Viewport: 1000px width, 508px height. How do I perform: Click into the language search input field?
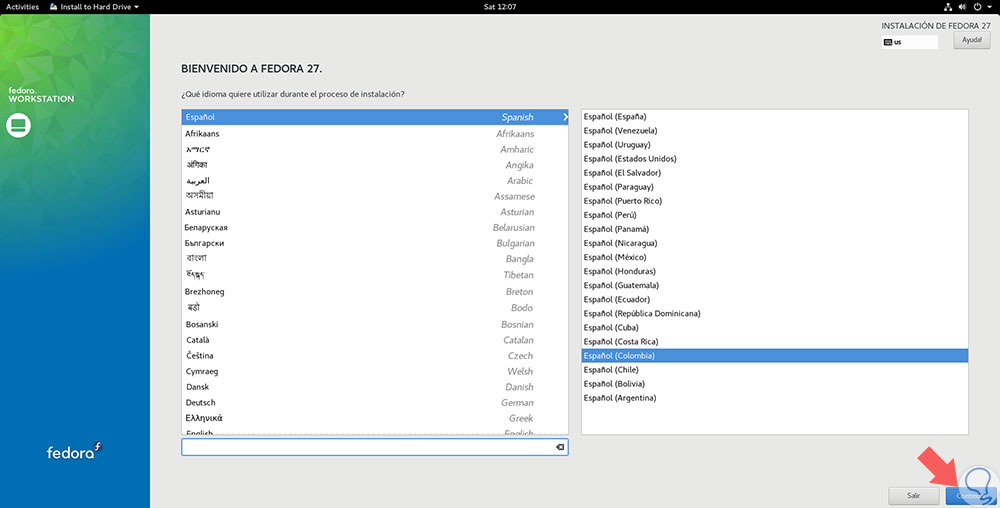[374, 447]
